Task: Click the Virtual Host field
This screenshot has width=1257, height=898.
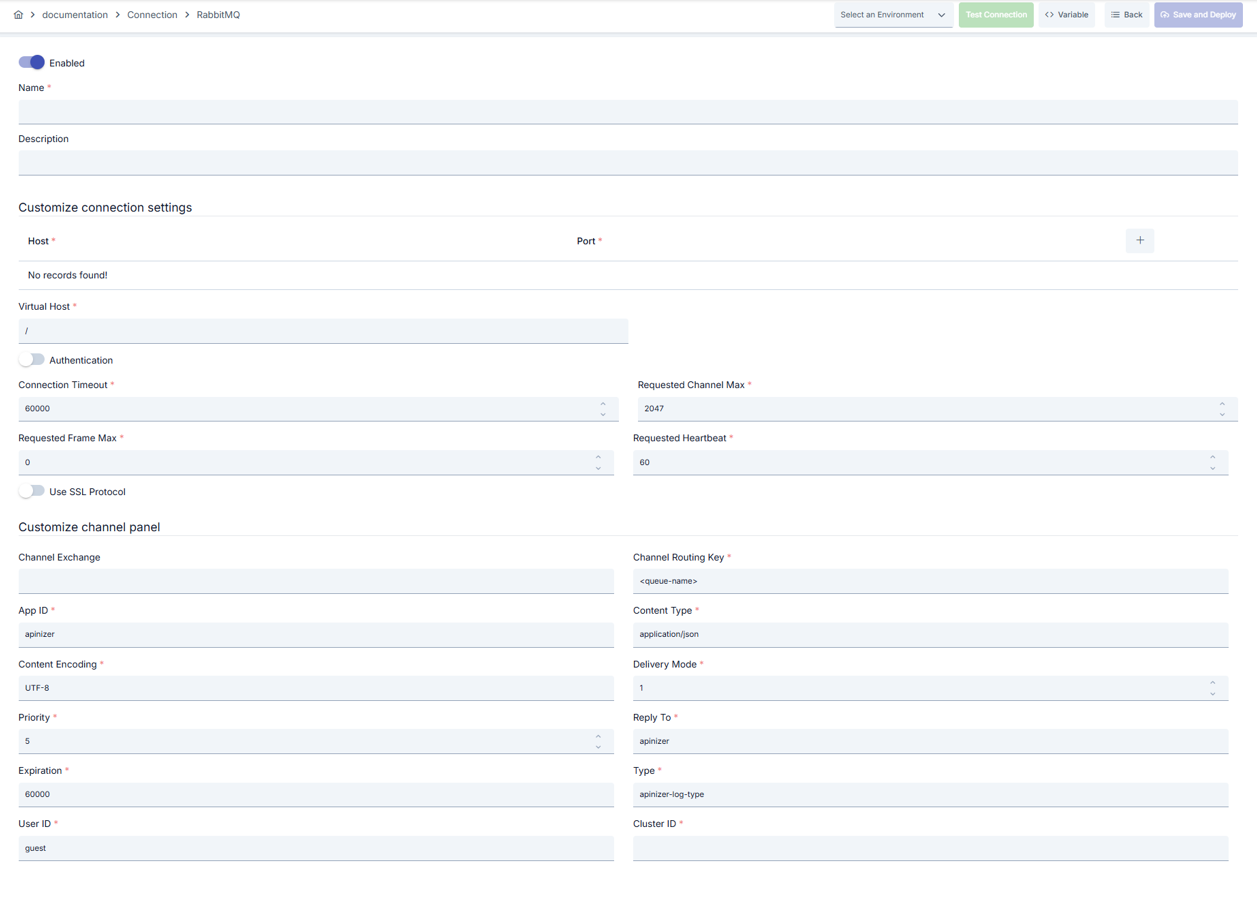Action: point(323,331)
